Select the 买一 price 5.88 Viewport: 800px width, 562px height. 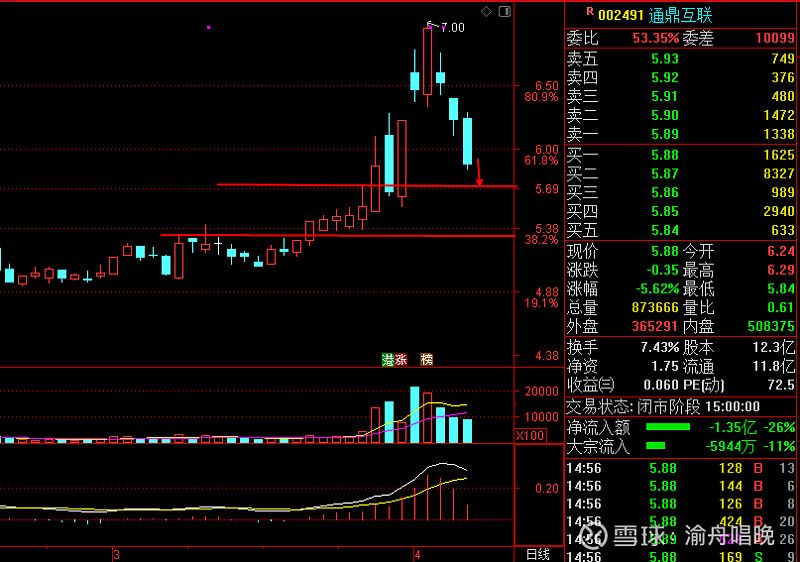click(665, 155)
